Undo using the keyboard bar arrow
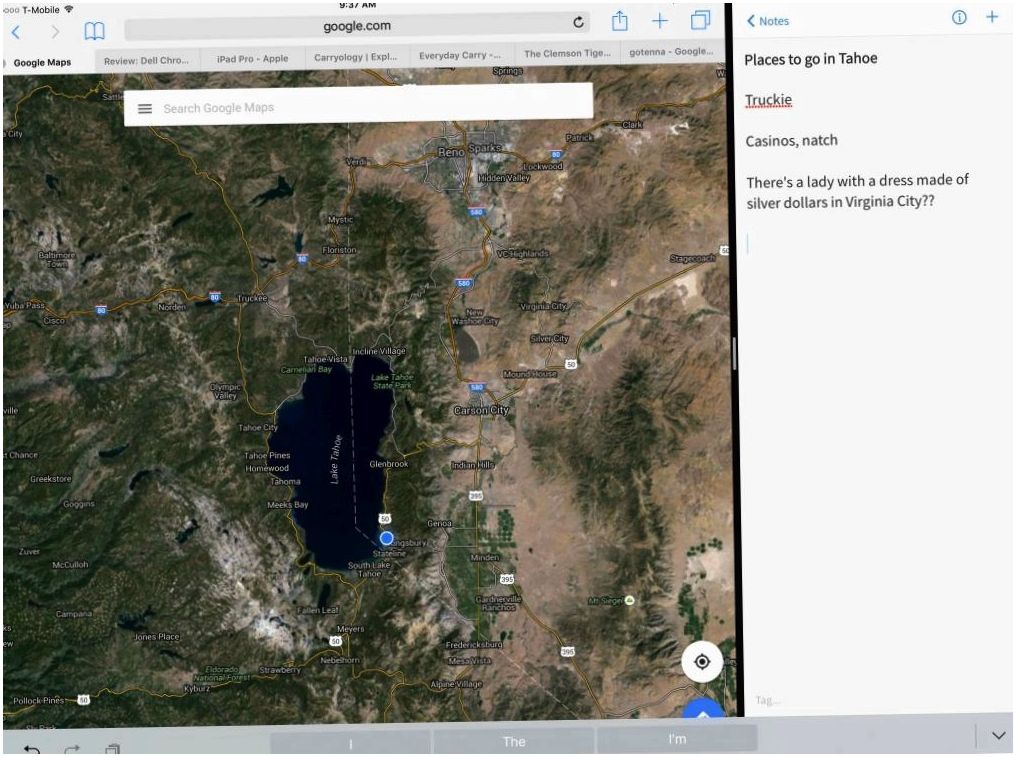 (x=32, y=749)
